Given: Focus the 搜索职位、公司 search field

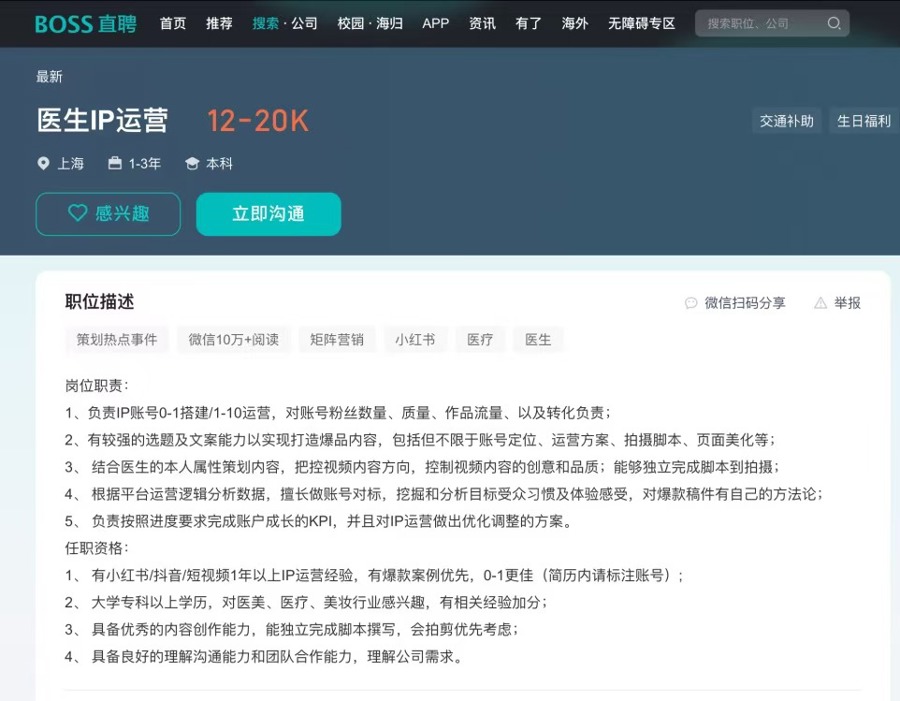Looking at the screenshot, I should (x=760, y=23).
